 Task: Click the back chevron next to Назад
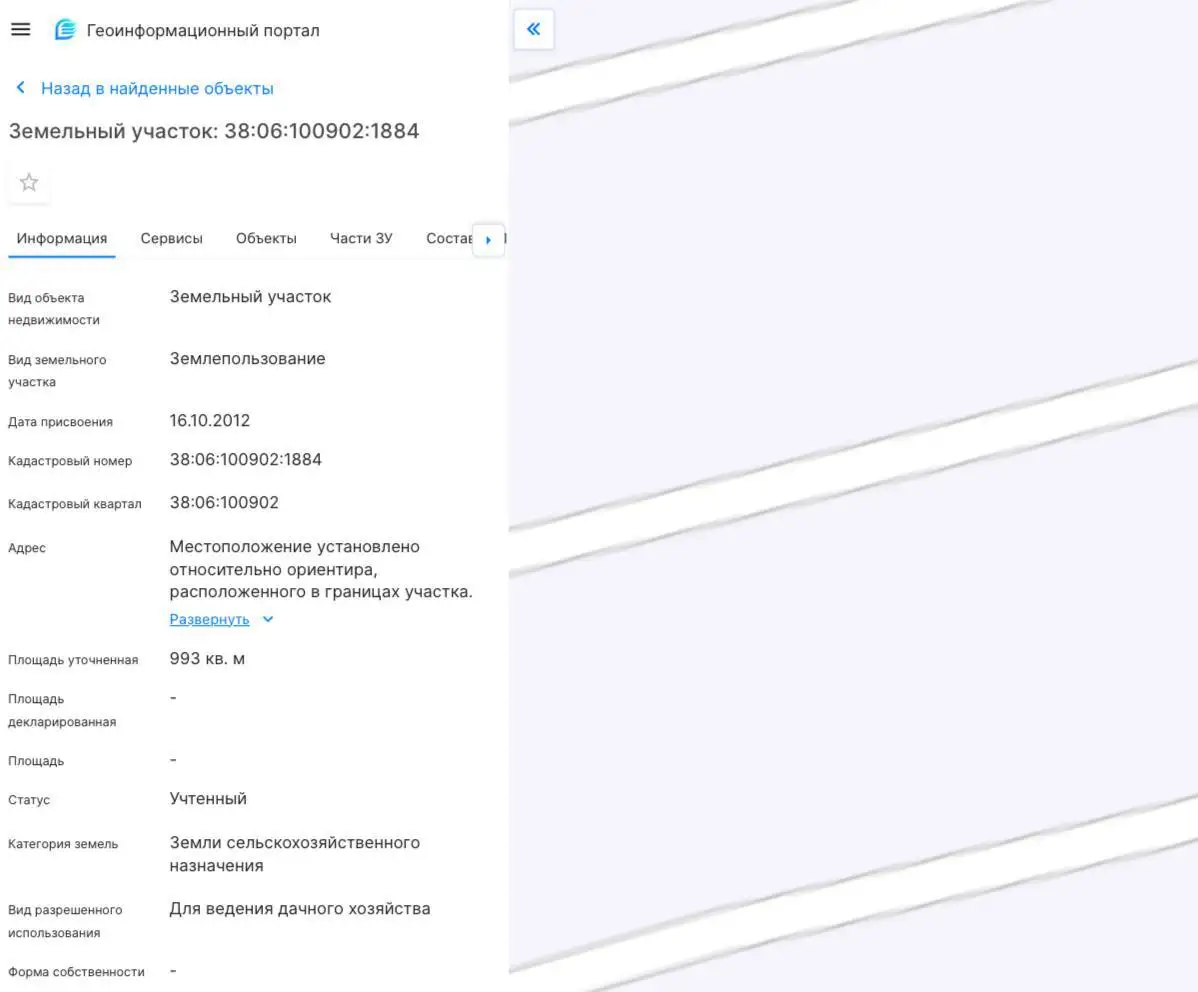coord(19,87)
